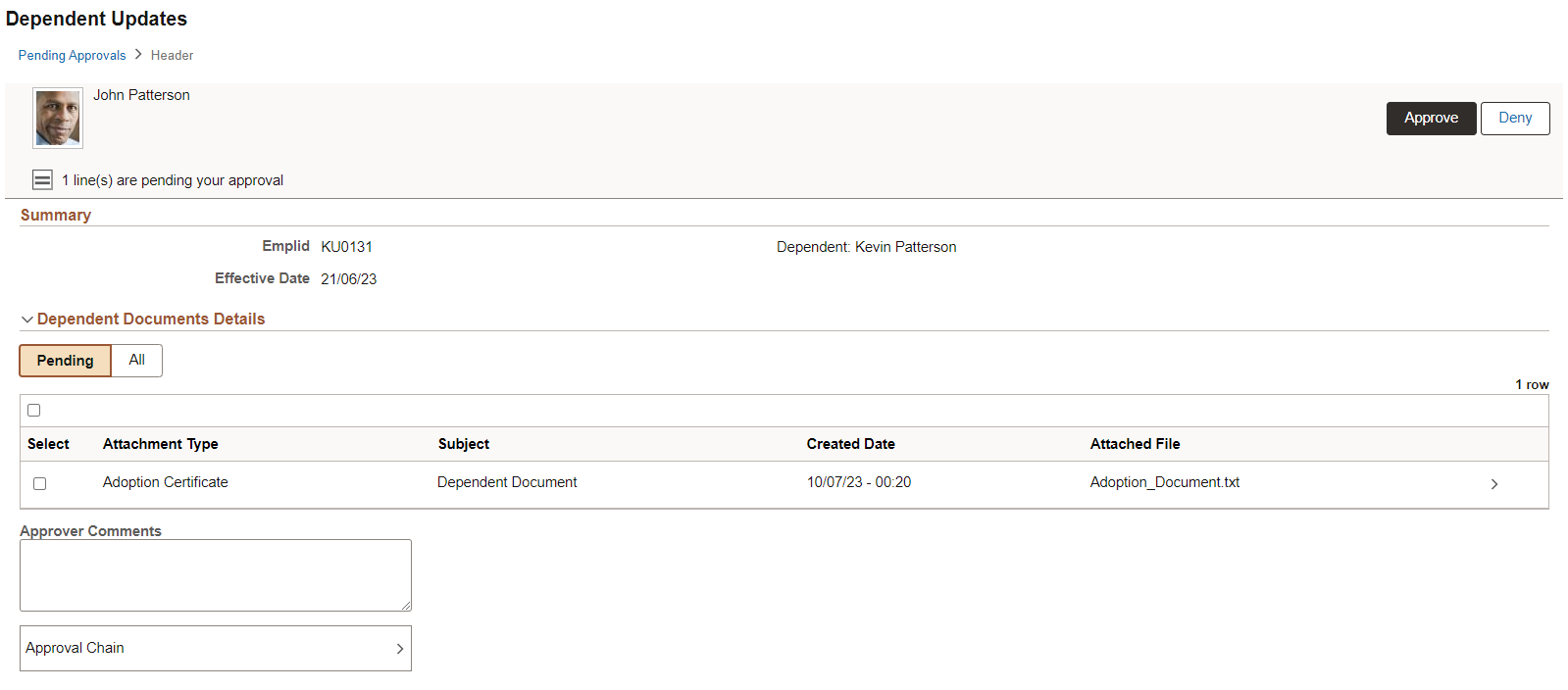Click the Emplid value KU0131
The height and width of the screenshot is (690, 1568).
(347, 247)
